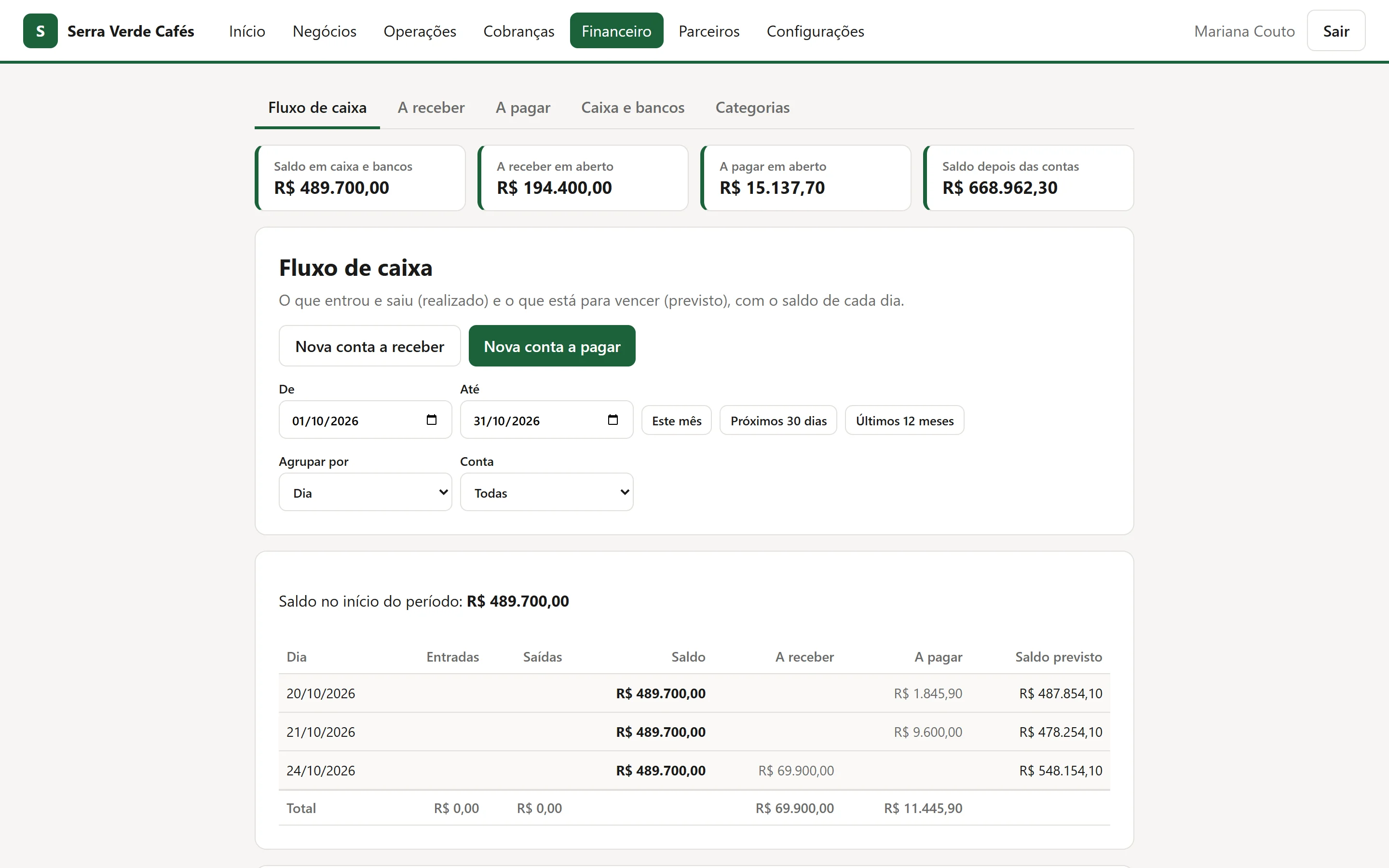The height and width of the screenshot is (868, 1389).
Task: Apply the Este mês date preset
Action: tap(677, 421)
